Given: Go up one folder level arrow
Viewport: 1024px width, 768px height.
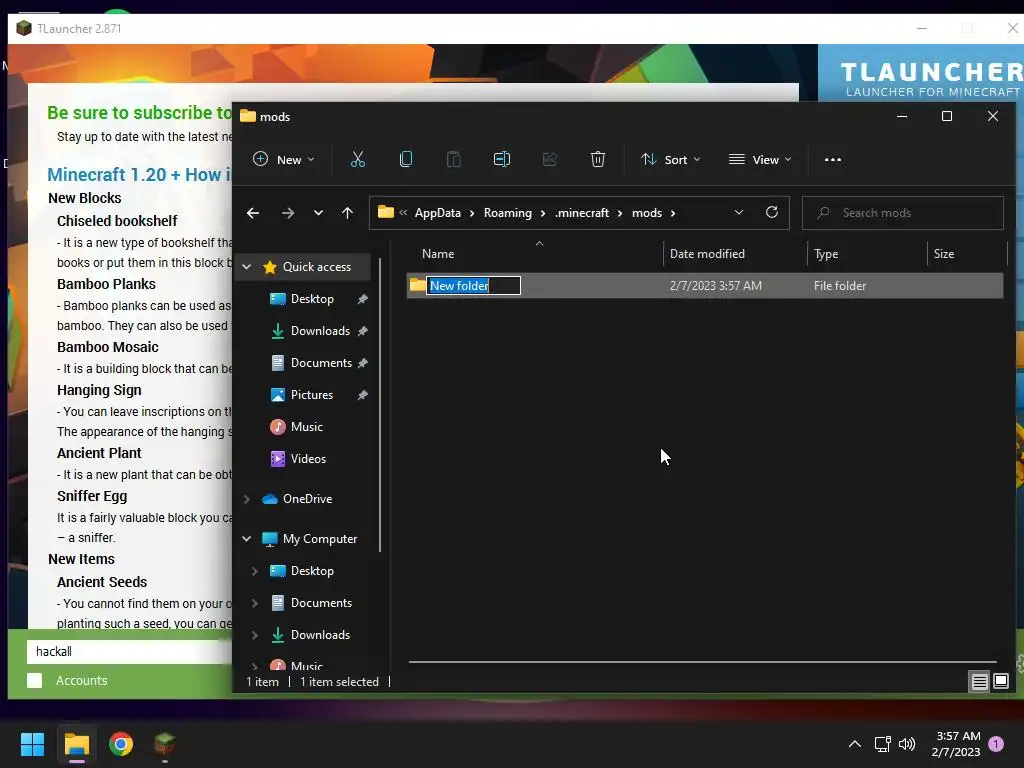Looking at the screenshot, I should point(347,213).
